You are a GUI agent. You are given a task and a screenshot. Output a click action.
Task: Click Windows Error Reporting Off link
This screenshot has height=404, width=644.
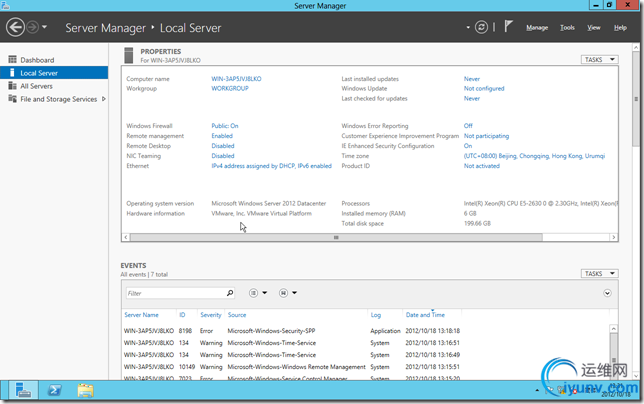point(468,126)
